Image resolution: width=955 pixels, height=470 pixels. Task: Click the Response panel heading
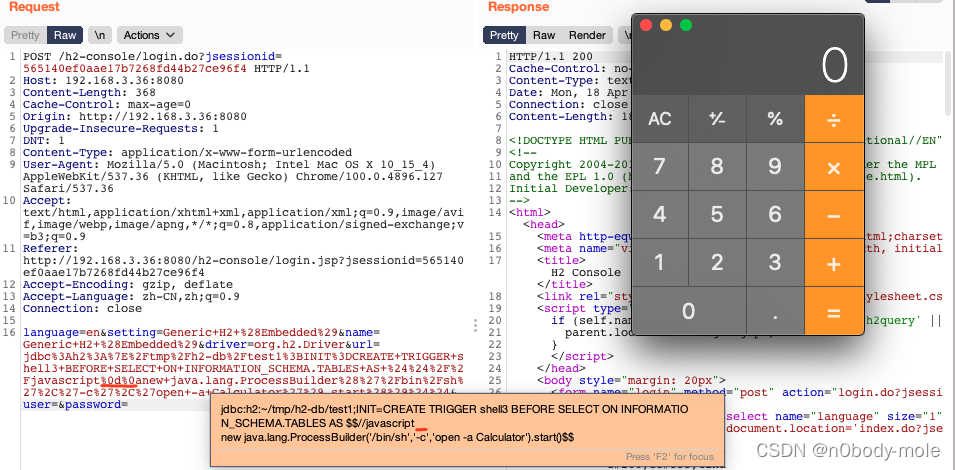518,7
